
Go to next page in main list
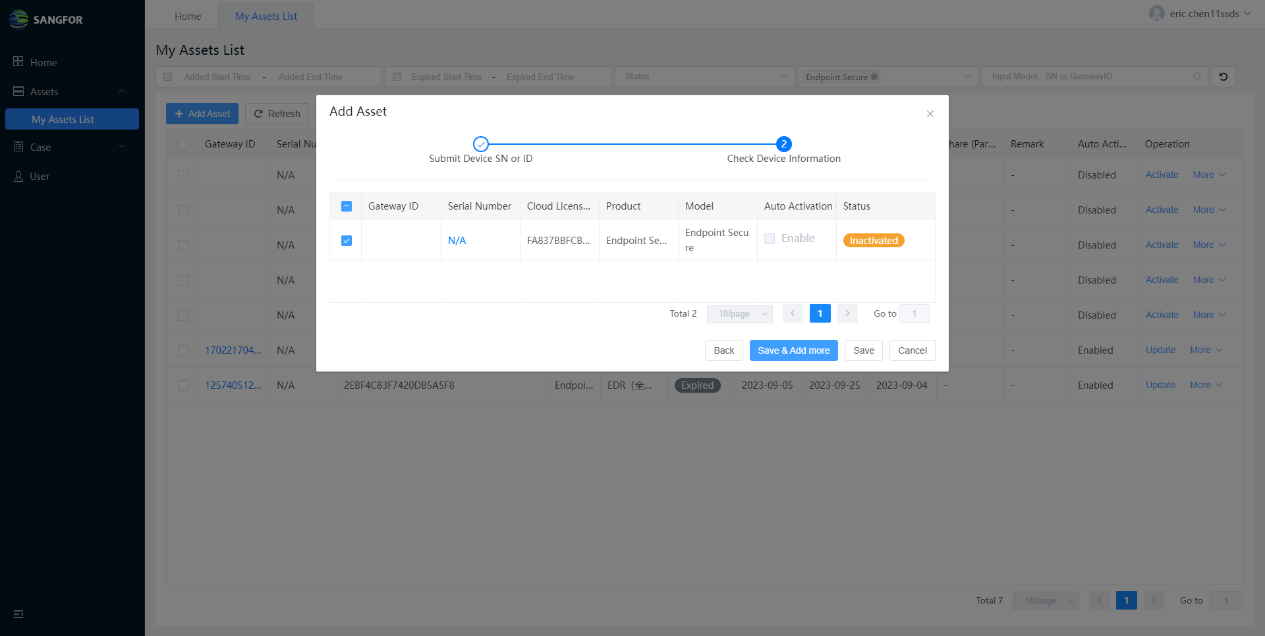click(x=1153, y=601)
